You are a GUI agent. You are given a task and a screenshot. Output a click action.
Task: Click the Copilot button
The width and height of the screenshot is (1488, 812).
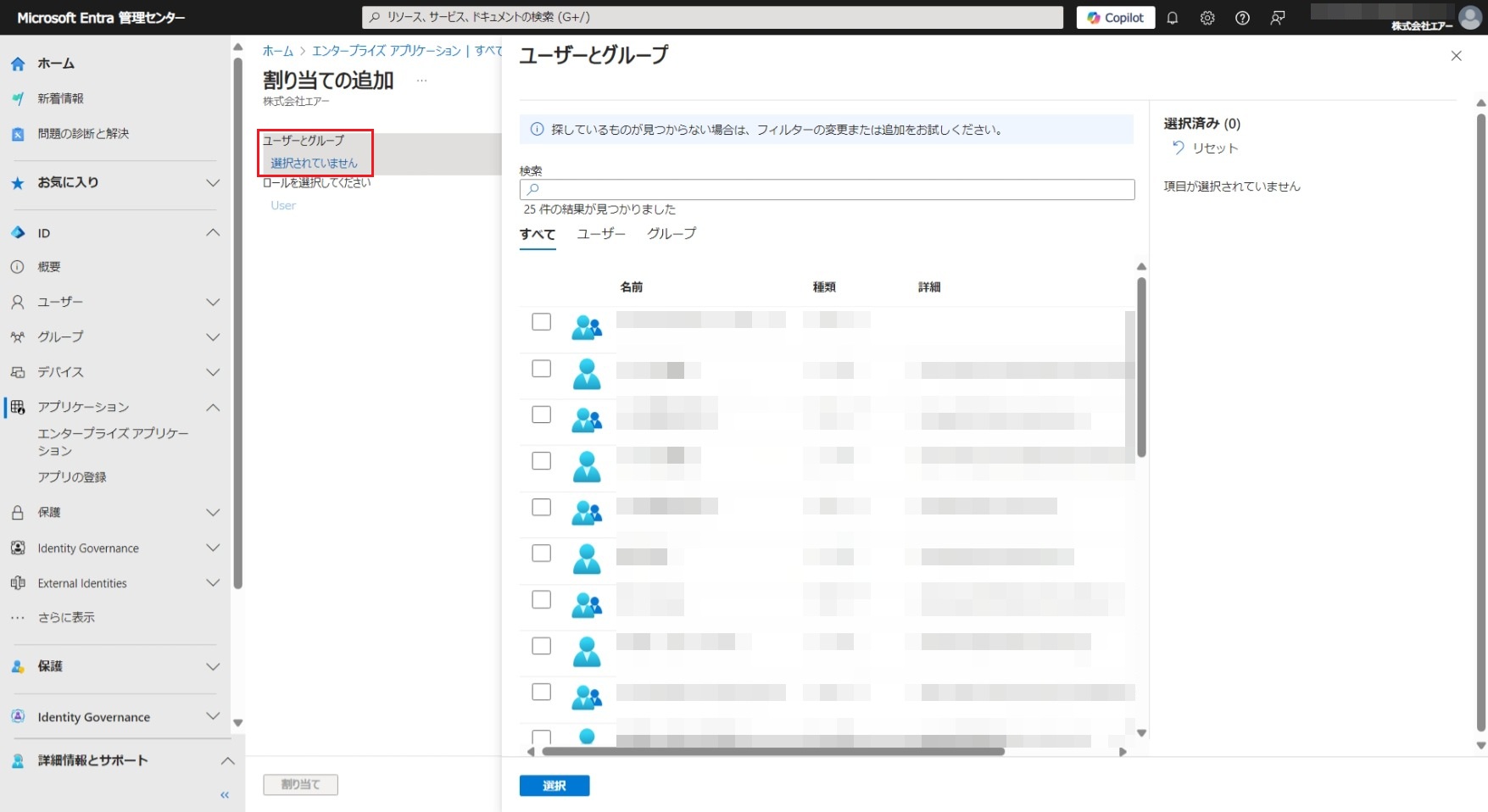(1115, 18)
